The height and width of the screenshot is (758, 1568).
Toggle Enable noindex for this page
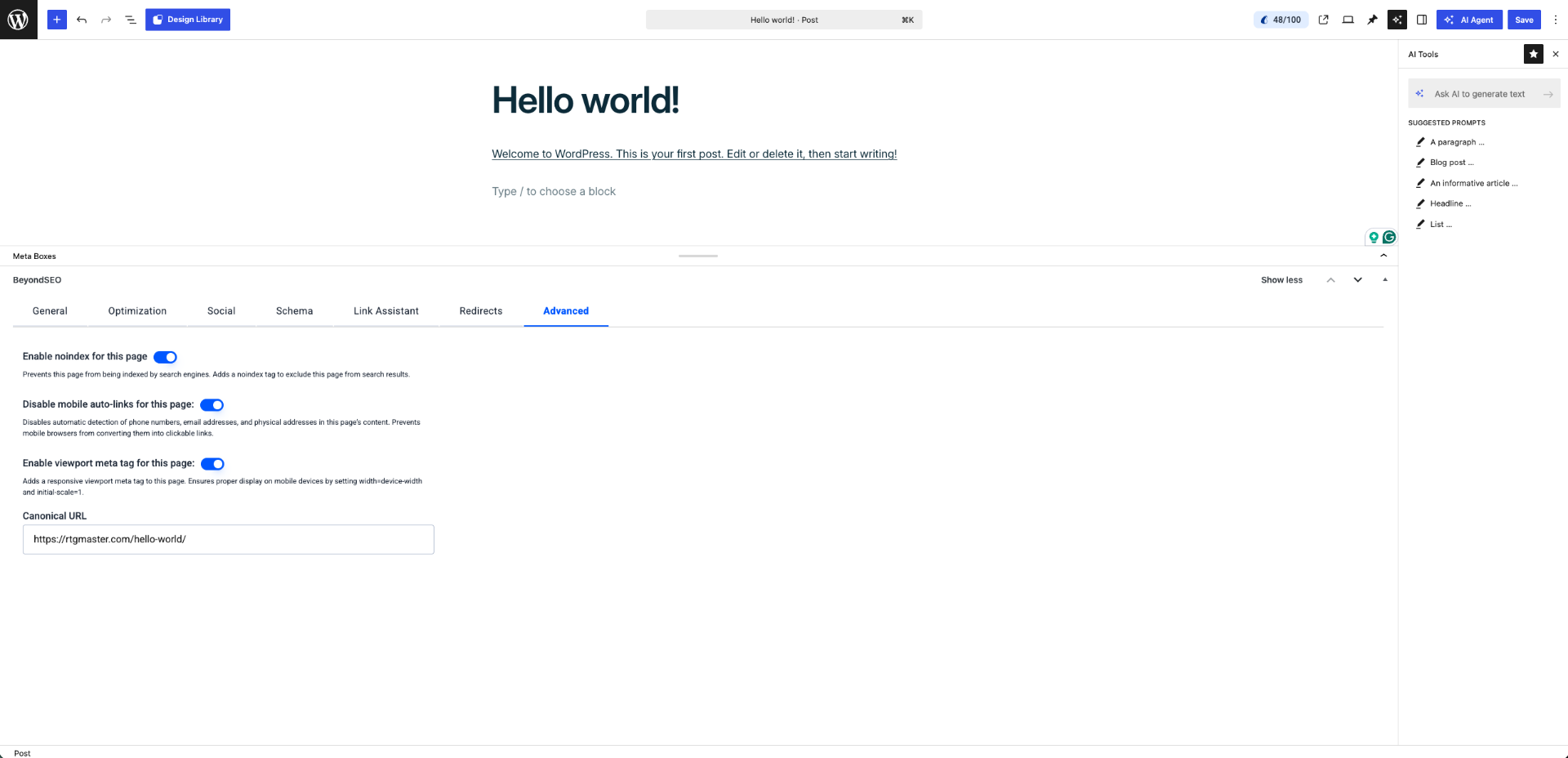point(165,357)
